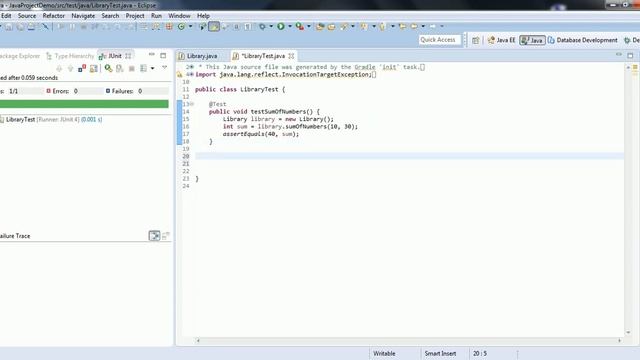Expand the folded header comment at line 2
640x360 pixels.
pyautogui.click(x=191, y=67)
